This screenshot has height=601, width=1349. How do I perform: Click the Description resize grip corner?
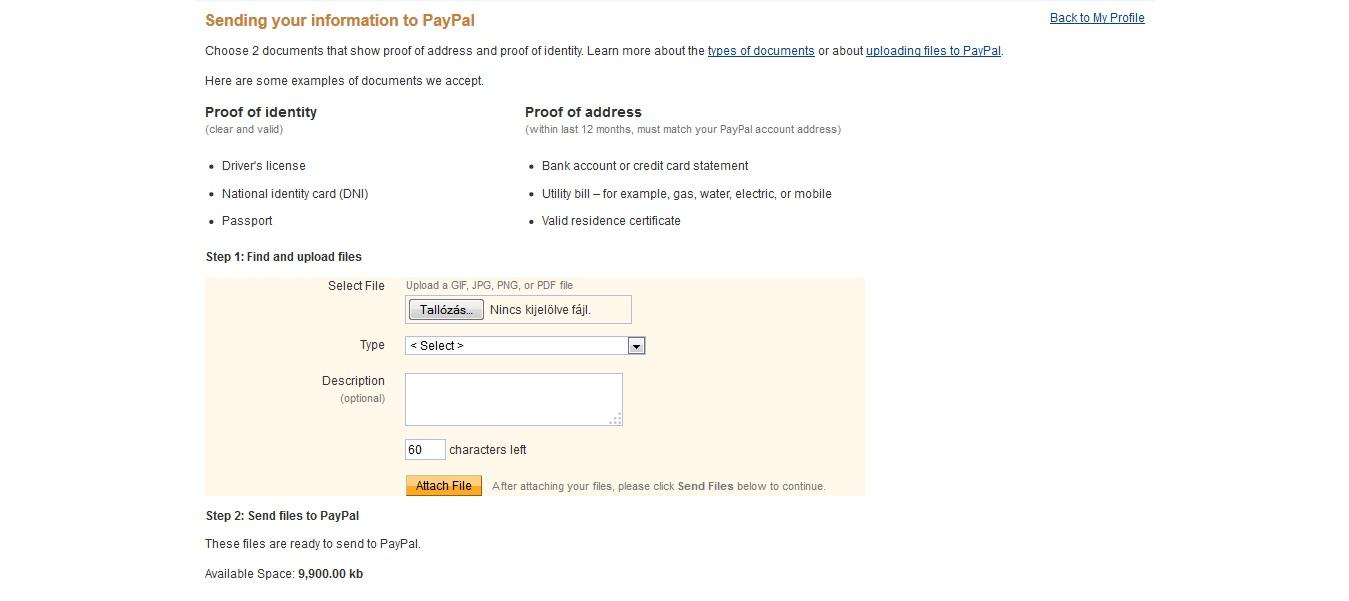(616, 419)
